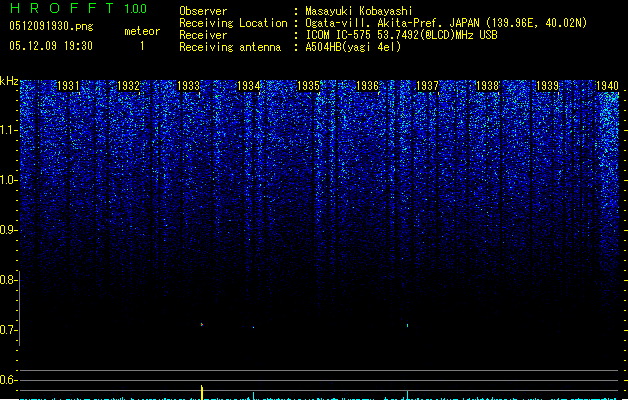This screenshot has width=629, height=400.
Task: Click the meteor count value 1
Action: 142,46
